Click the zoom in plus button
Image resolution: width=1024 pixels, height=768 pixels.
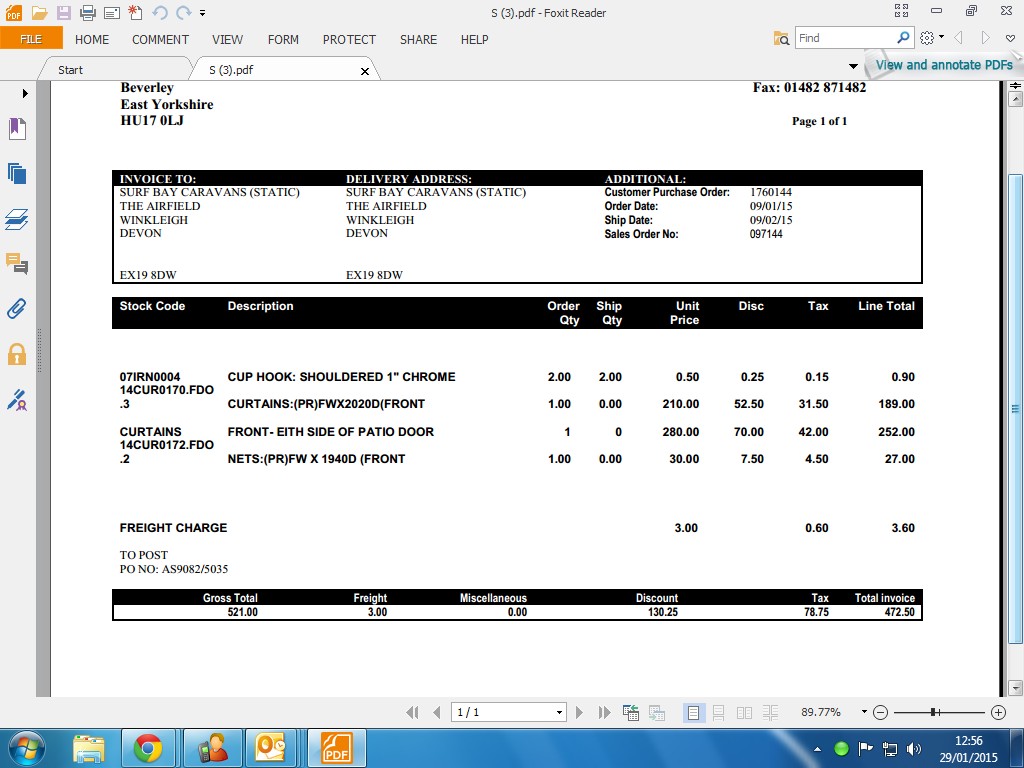point(998,712)
